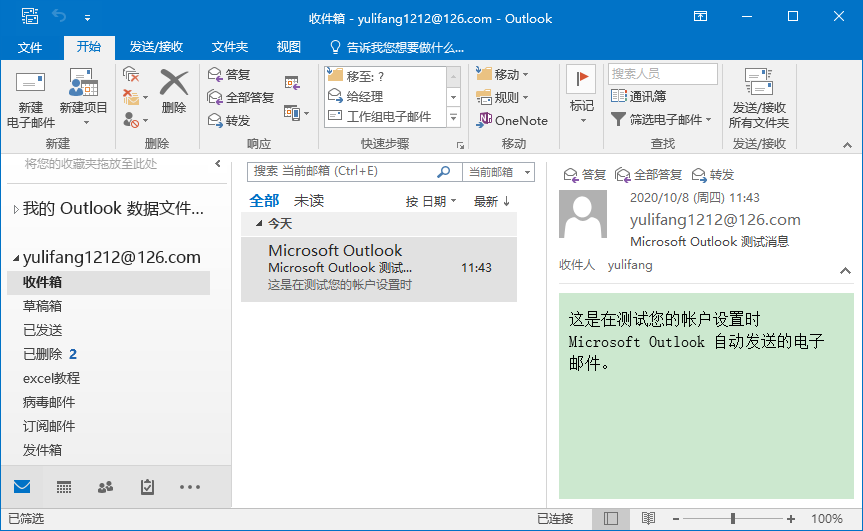The height and width of the screenshot is (531, 863).
Task: Choose quick step 给经理
Action: coord(385,96)
